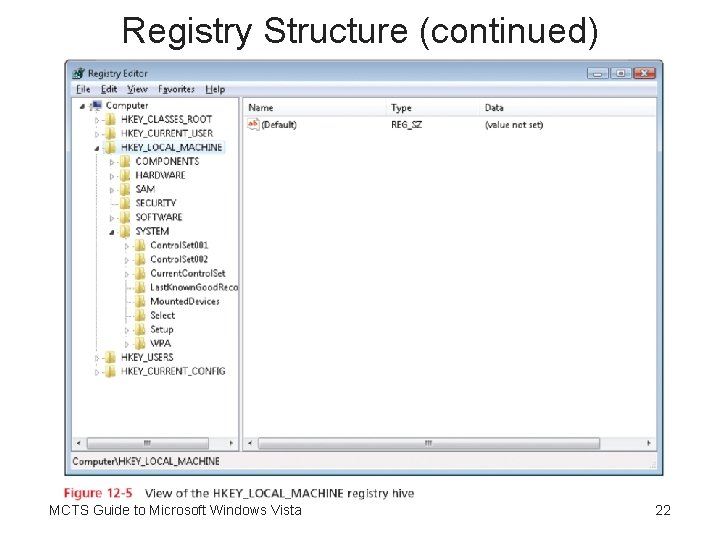Click the values pane horizontal scrollbar thumb
The image size is (720, 540).
click(x=429, y=443)
